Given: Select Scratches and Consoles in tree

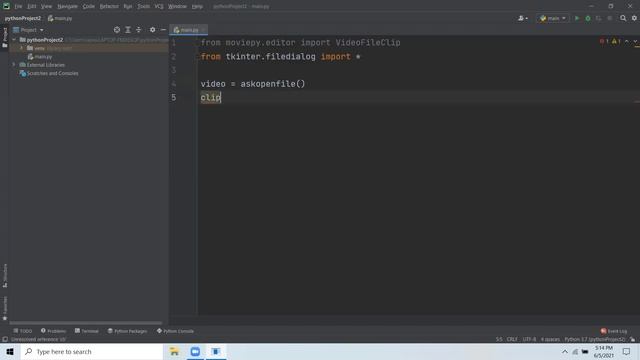Looking at the screenshot, I should click(x=49, y=73).
